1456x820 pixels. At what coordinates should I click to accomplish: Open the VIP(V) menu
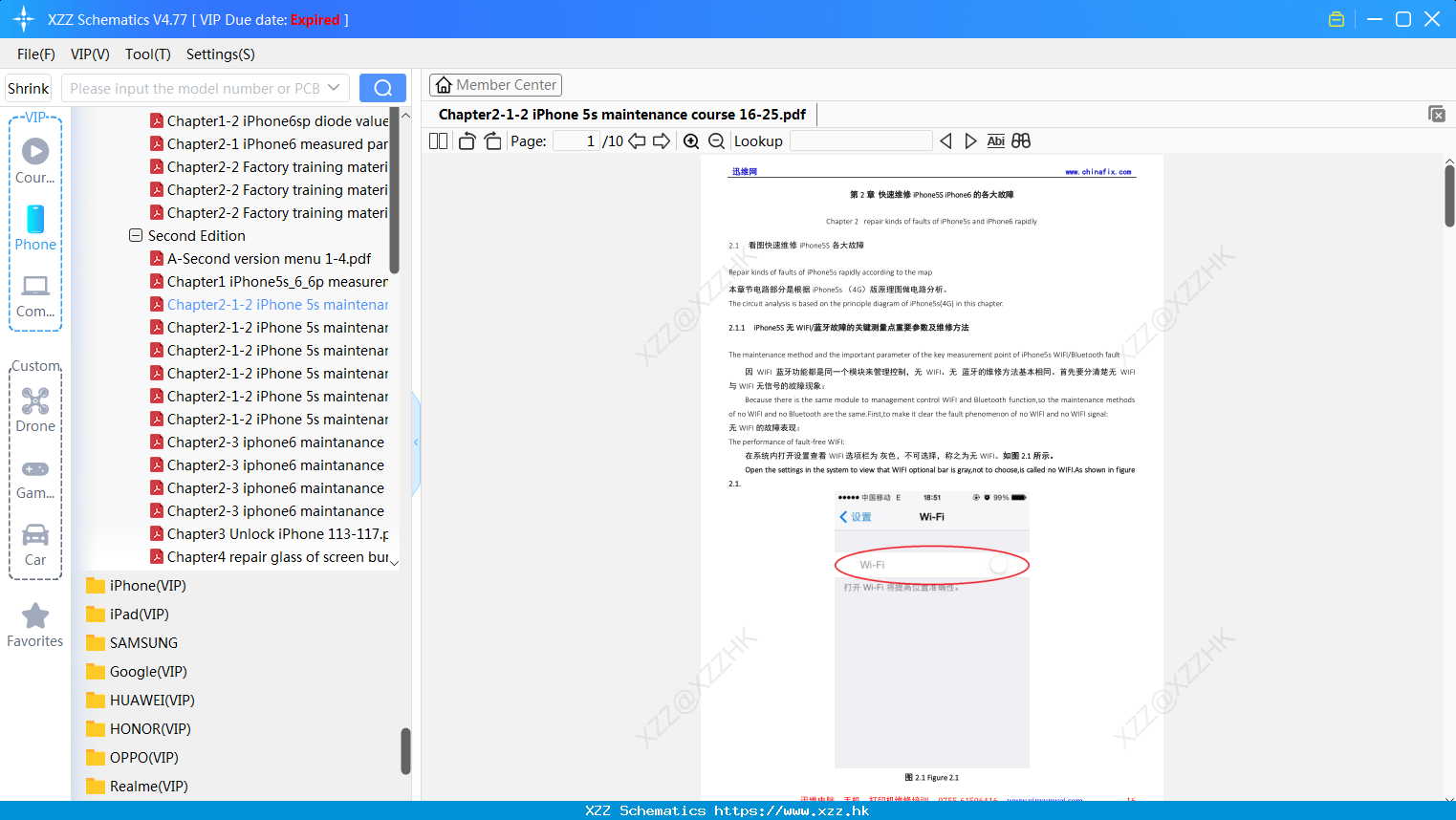pyautogui.click(x=90, y=54)
